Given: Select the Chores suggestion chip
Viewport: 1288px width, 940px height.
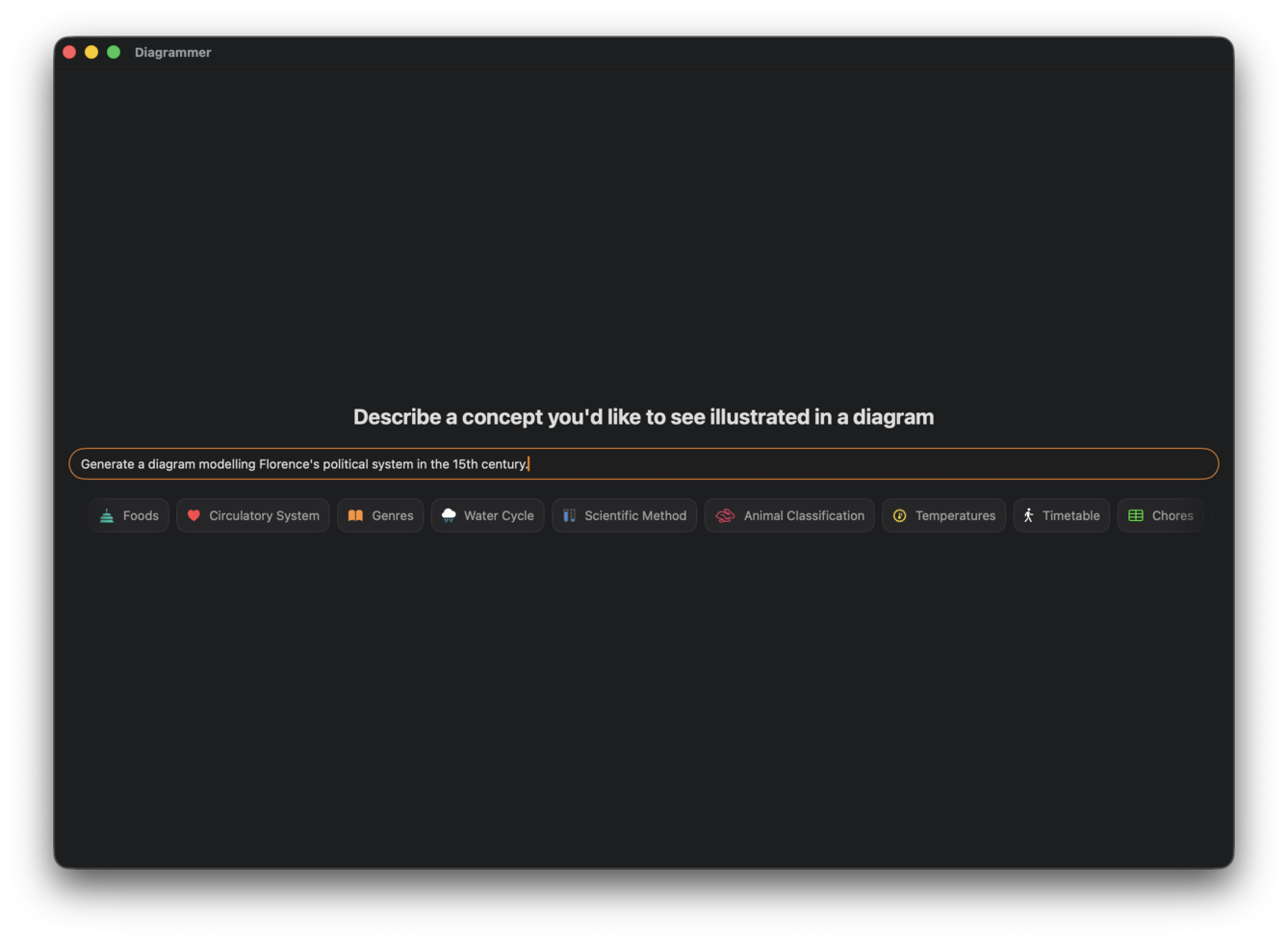Looking at the screenshot, I should 1160,515.
